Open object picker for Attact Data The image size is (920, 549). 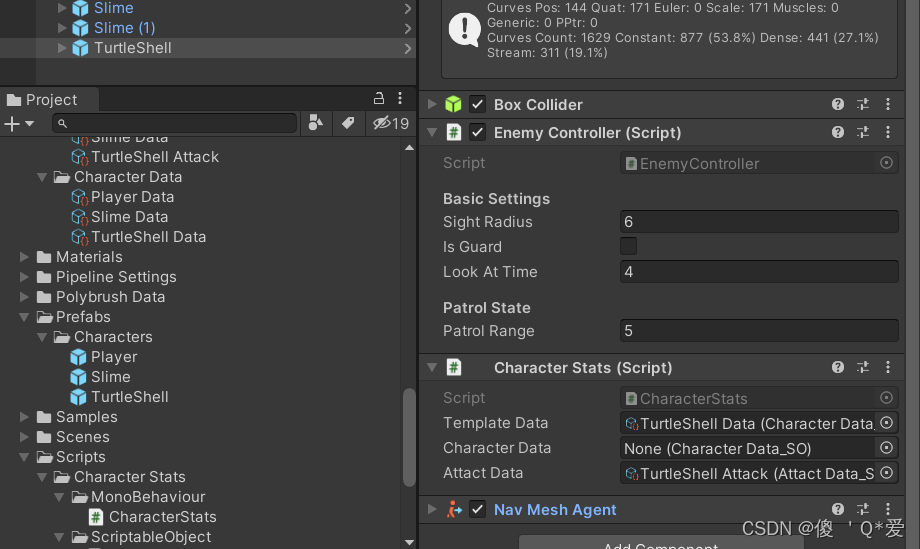pyautogui.click(x=886, y=473)
